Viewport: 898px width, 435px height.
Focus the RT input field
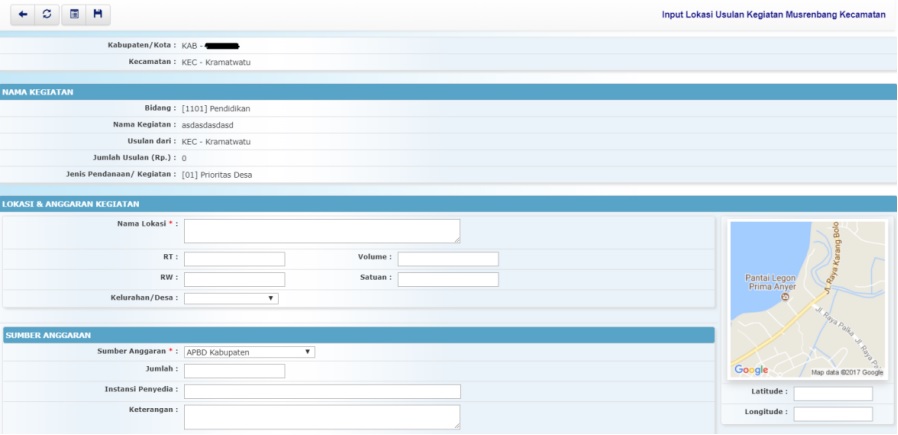tap(234, 259)
